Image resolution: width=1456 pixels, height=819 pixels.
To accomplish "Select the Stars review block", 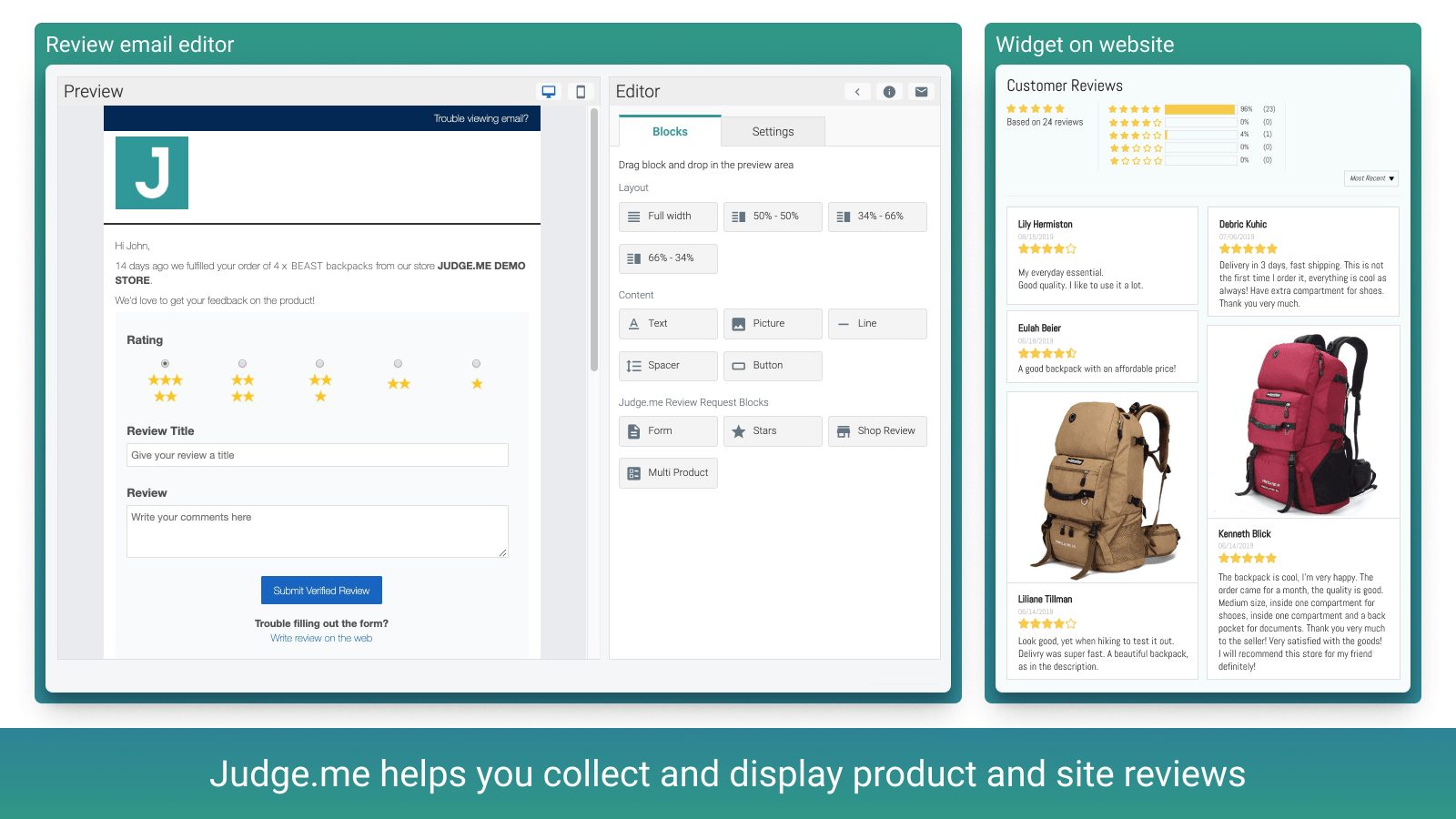I will coord(773,431).
